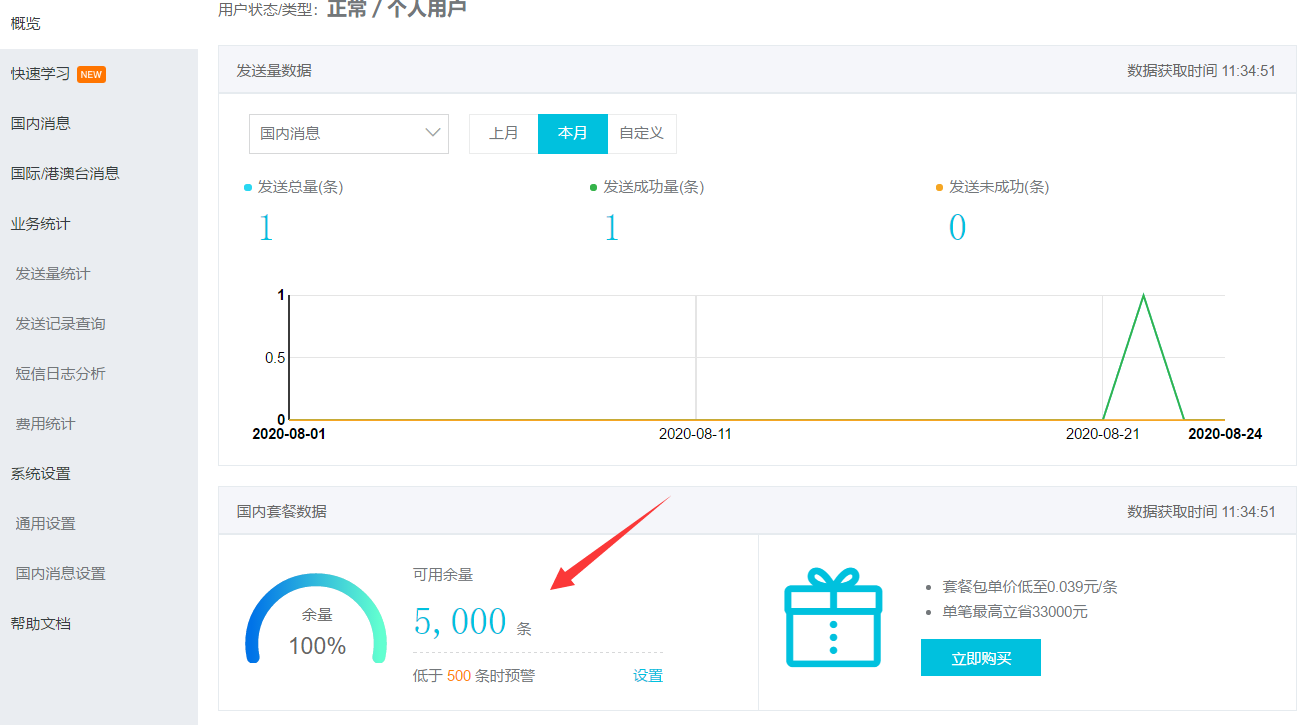Viewport: 1306px width, 725px height.
Task: Open the 国内消息 message type dropdown
Action: coord(349,133)
